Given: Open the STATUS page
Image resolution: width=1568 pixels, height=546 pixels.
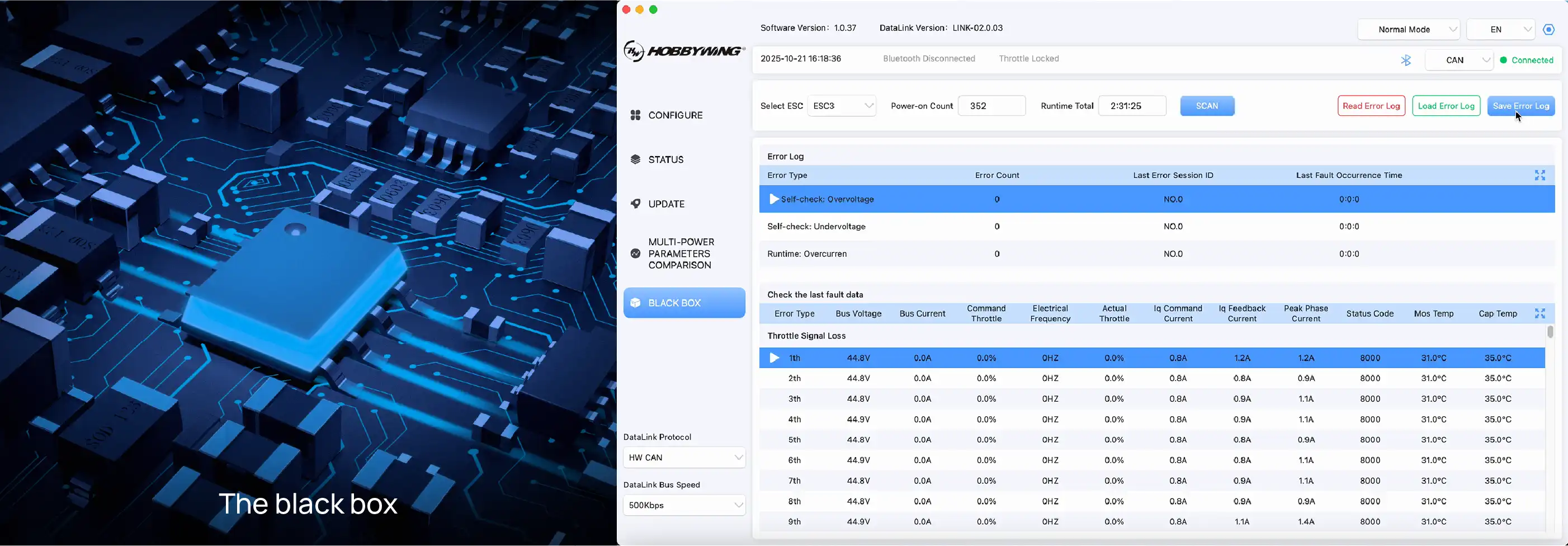Looking at the screenshot, I should point(665,159).
